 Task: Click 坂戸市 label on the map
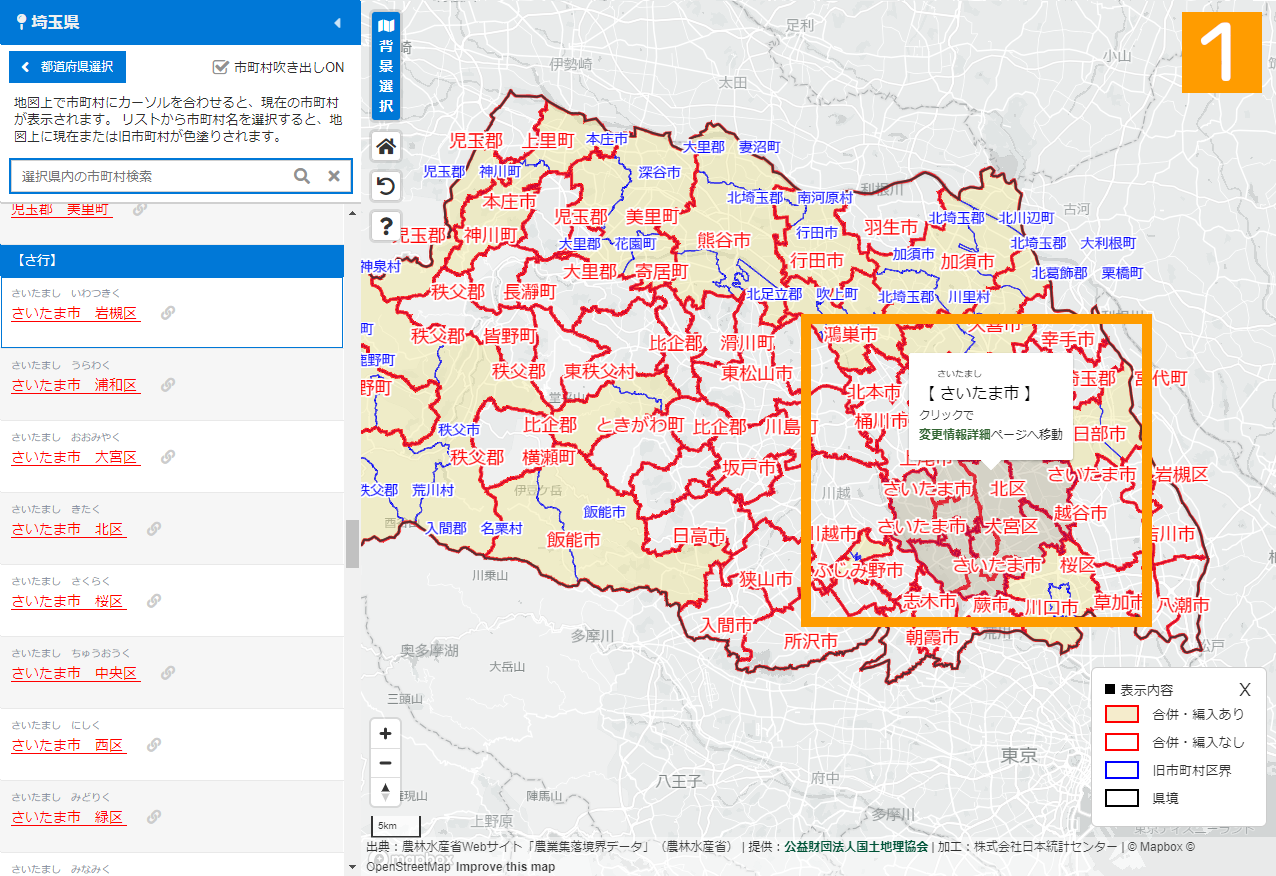[x=749, y=467]
